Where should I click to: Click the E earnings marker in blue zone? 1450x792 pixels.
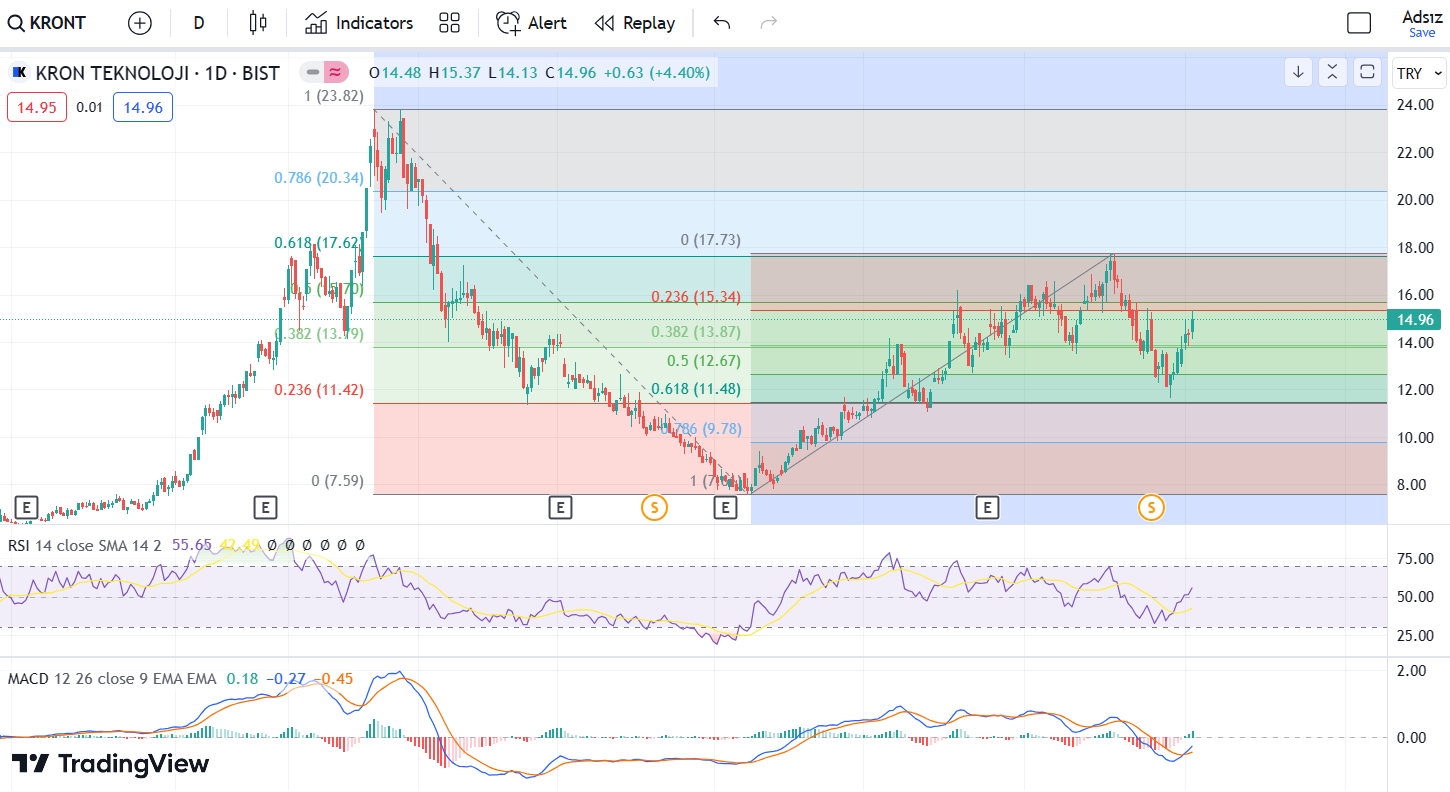click(987, 507)
